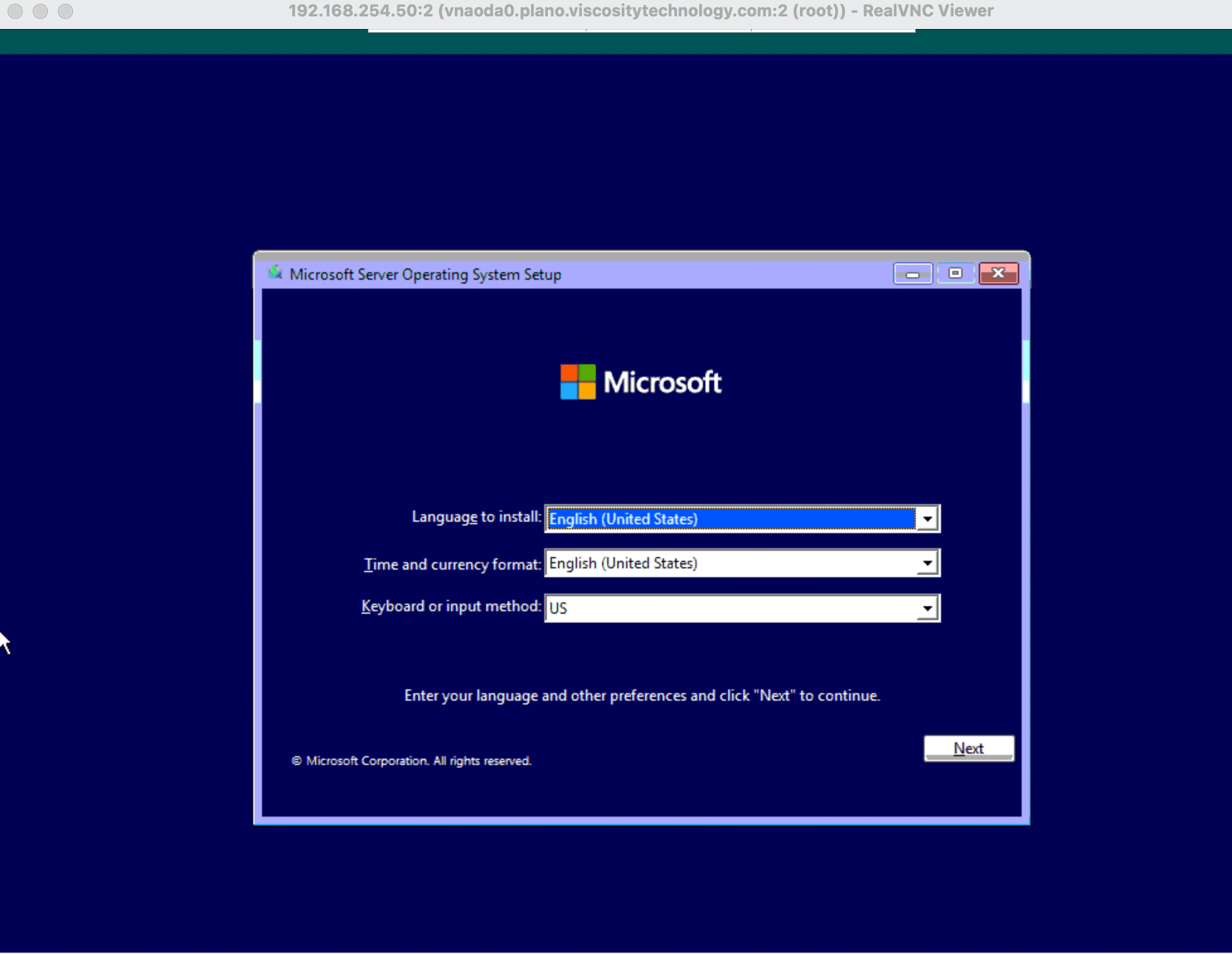Click the Setup icon in title bar
Screen dimensions: 1232x954
pos(275,273)
